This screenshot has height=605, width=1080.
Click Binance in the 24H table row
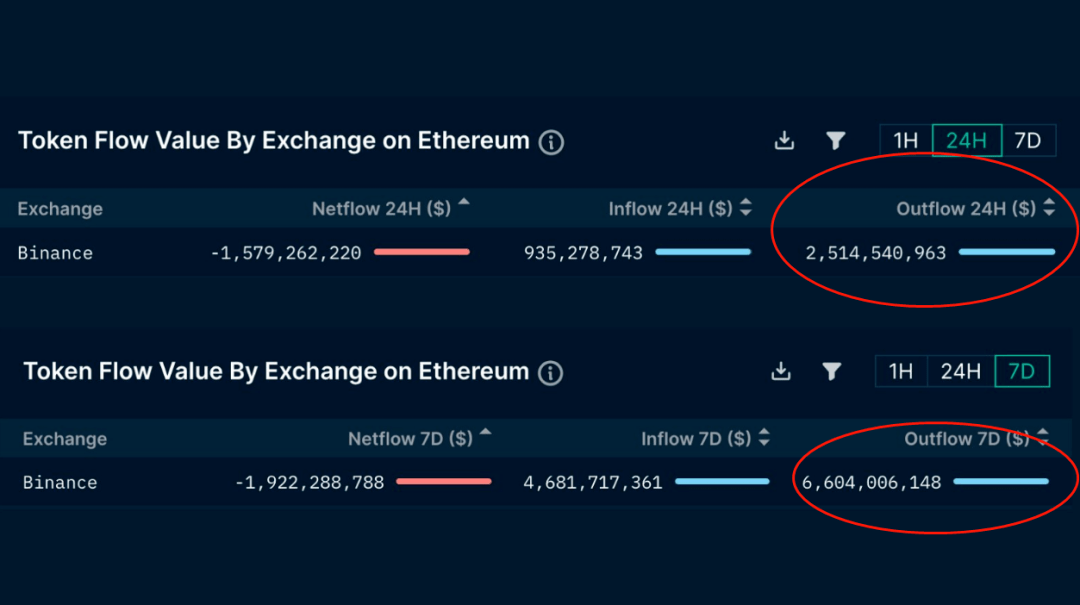[x=55, y=253]
